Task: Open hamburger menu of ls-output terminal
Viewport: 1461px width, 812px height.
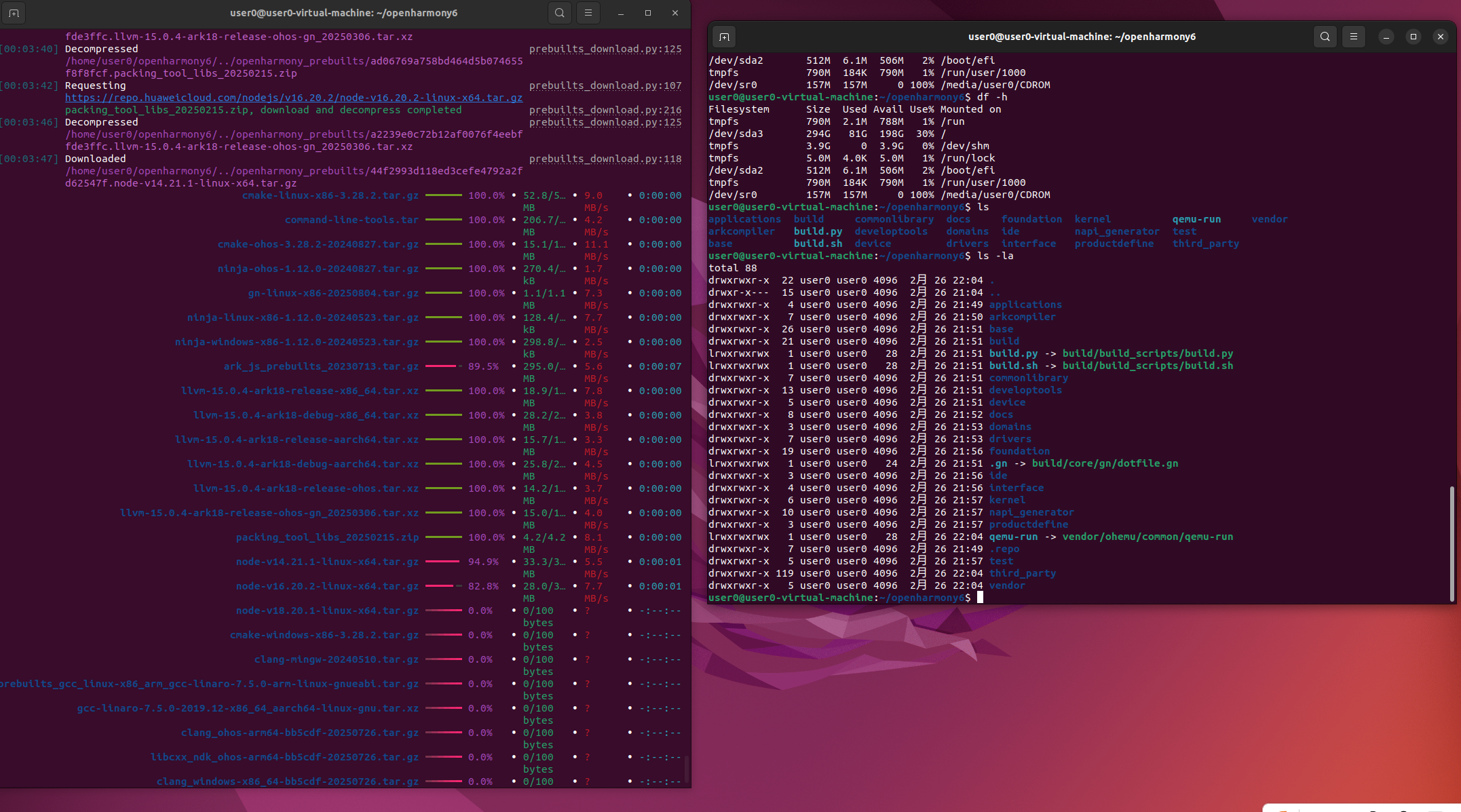Action: [1354, 37]
